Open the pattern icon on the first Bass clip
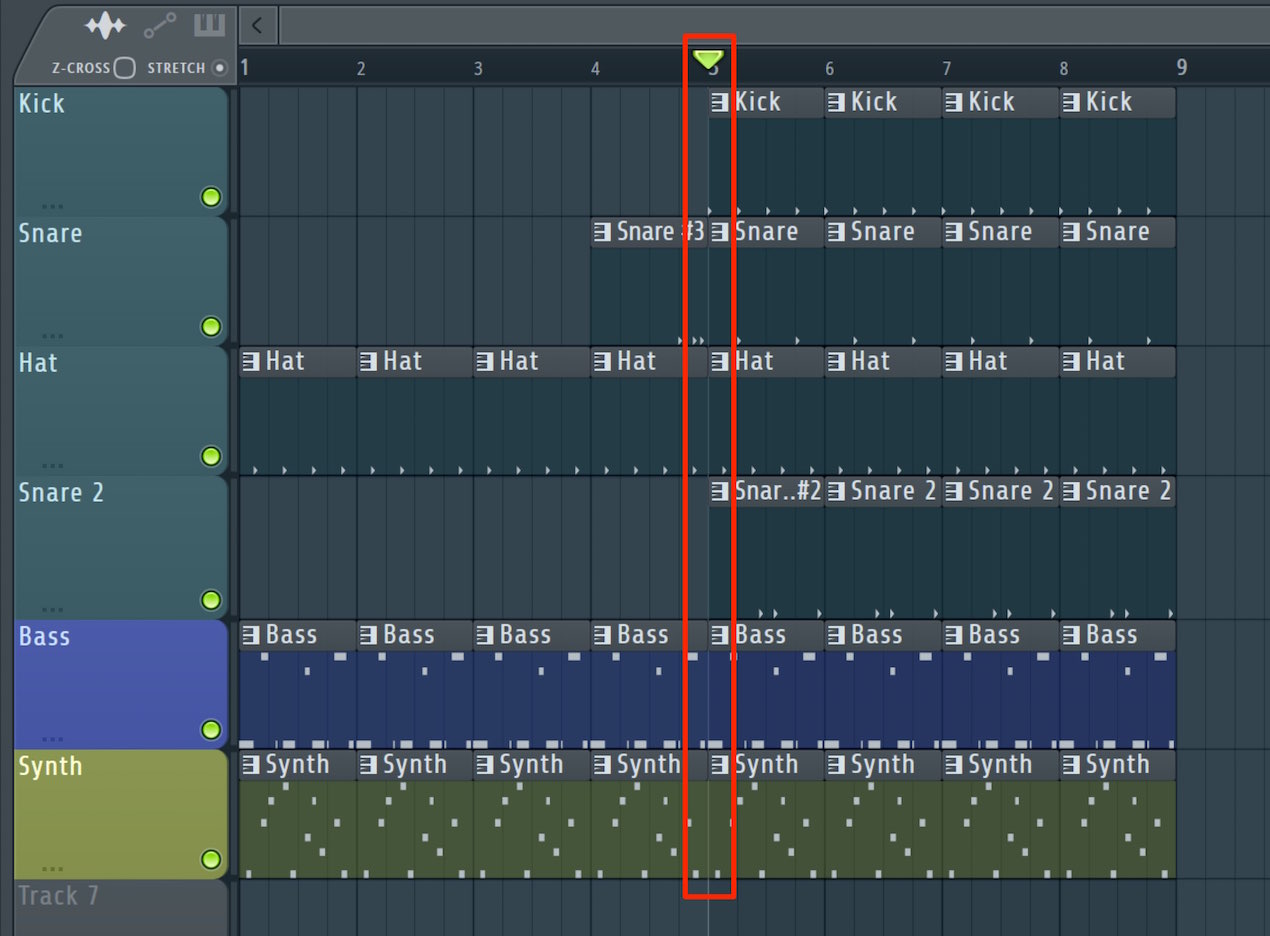 coord(250,635)
